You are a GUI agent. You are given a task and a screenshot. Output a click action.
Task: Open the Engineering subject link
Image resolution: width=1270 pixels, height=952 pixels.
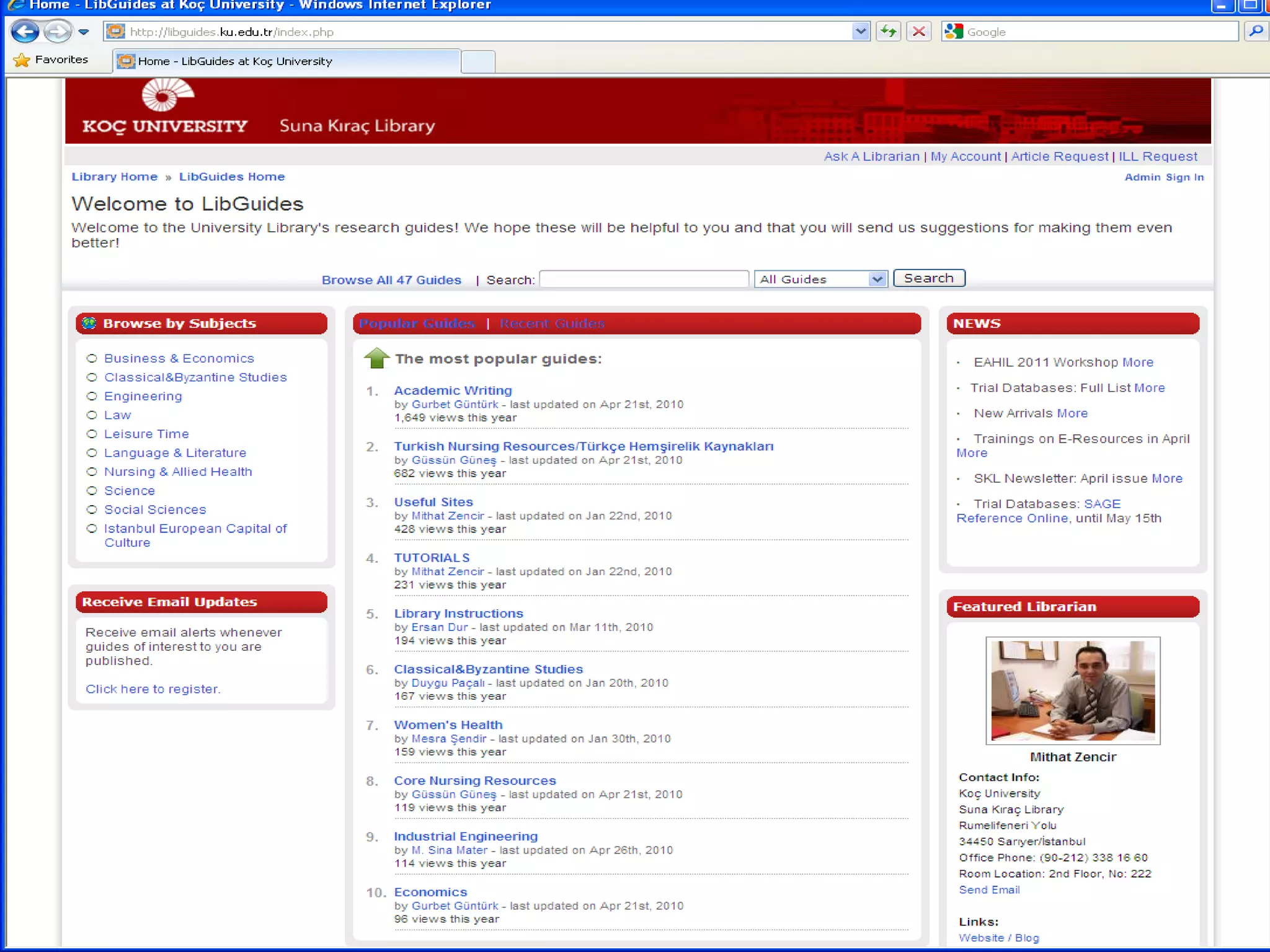click(x=143, y=396)
